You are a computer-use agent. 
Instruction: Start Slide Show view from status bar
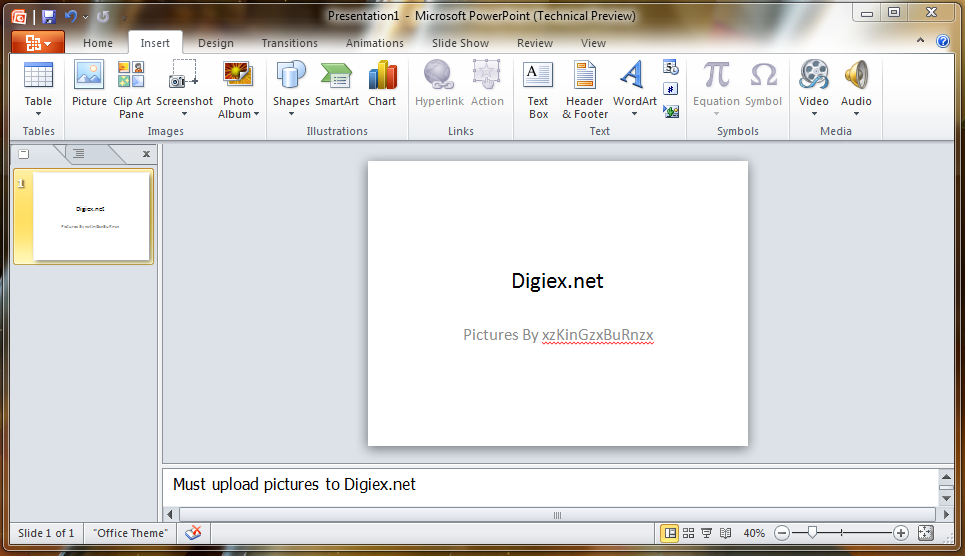point(707,533)
